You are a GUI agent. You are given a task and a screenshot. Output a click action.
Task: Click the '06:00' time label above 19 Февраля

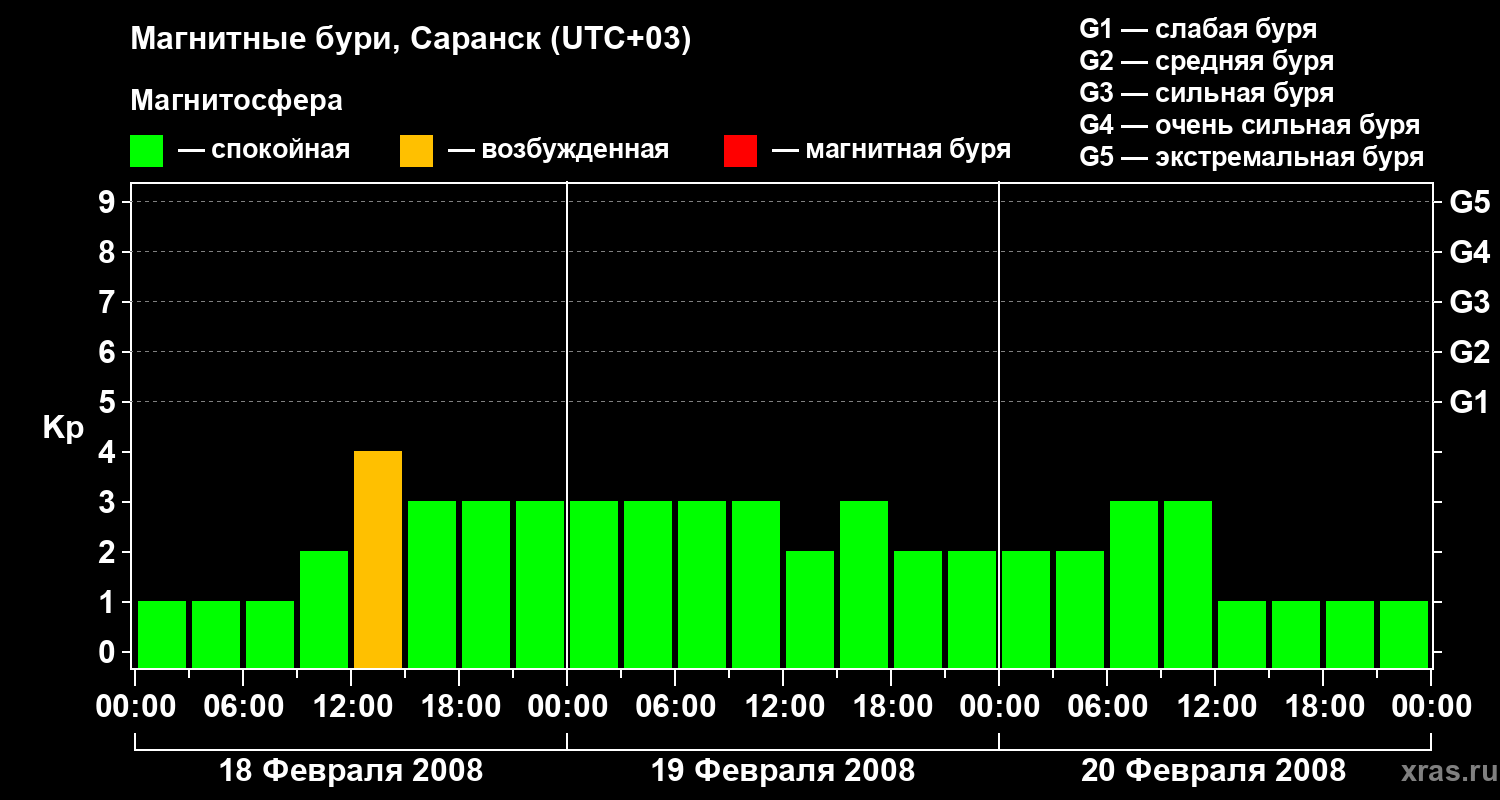click(675, 707)
